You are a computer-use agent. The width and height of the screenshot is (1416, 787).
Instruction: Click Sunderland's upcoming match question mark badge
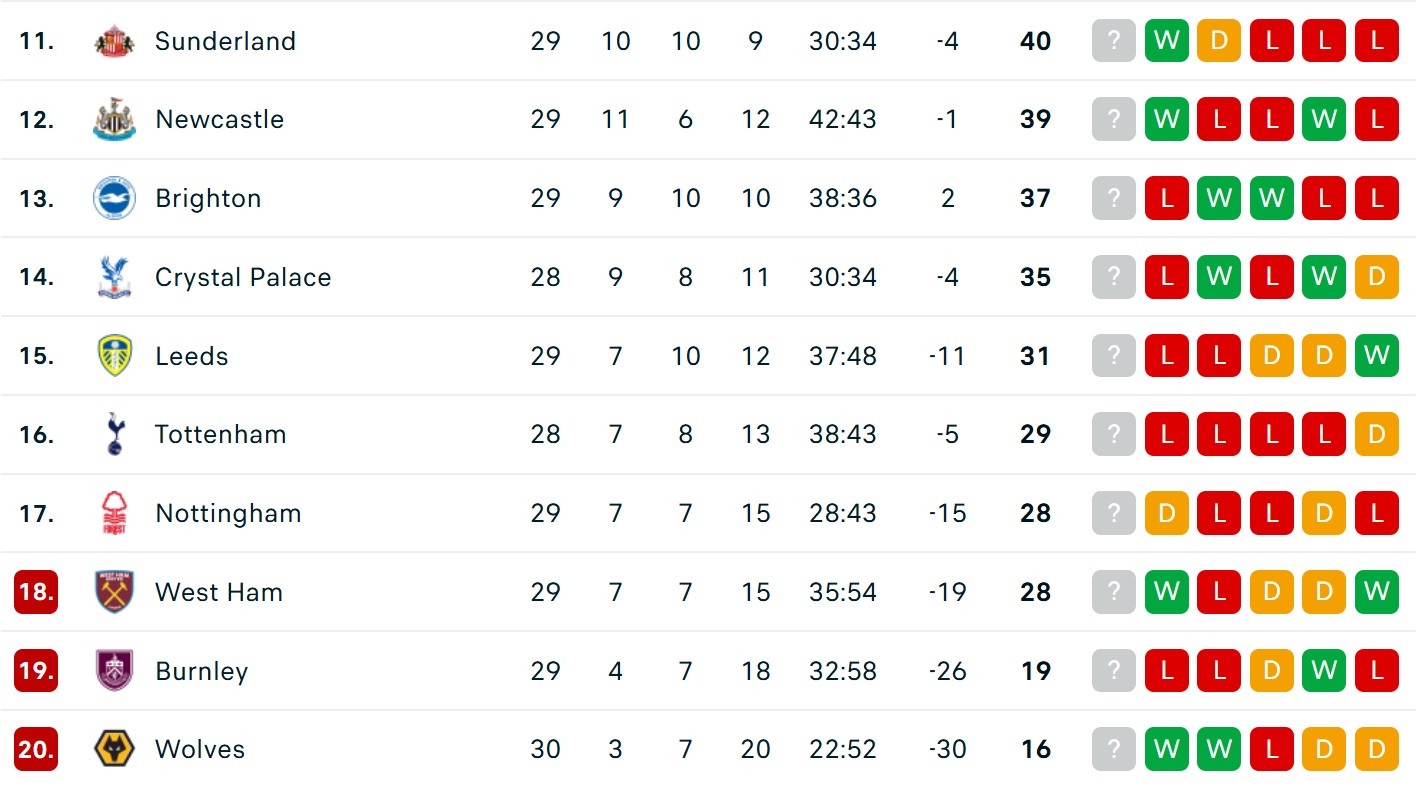coord(1114,41)
